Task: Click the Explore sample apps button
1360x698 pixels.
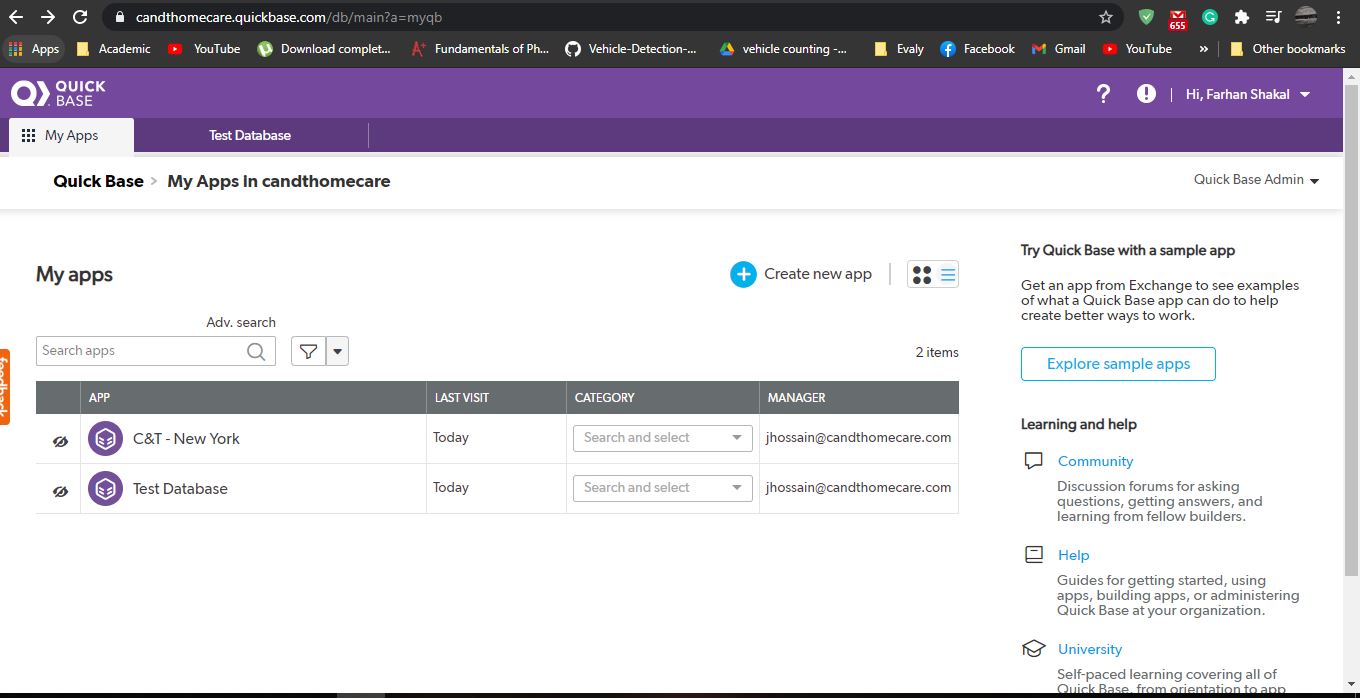Action: tap(1118, 364)
